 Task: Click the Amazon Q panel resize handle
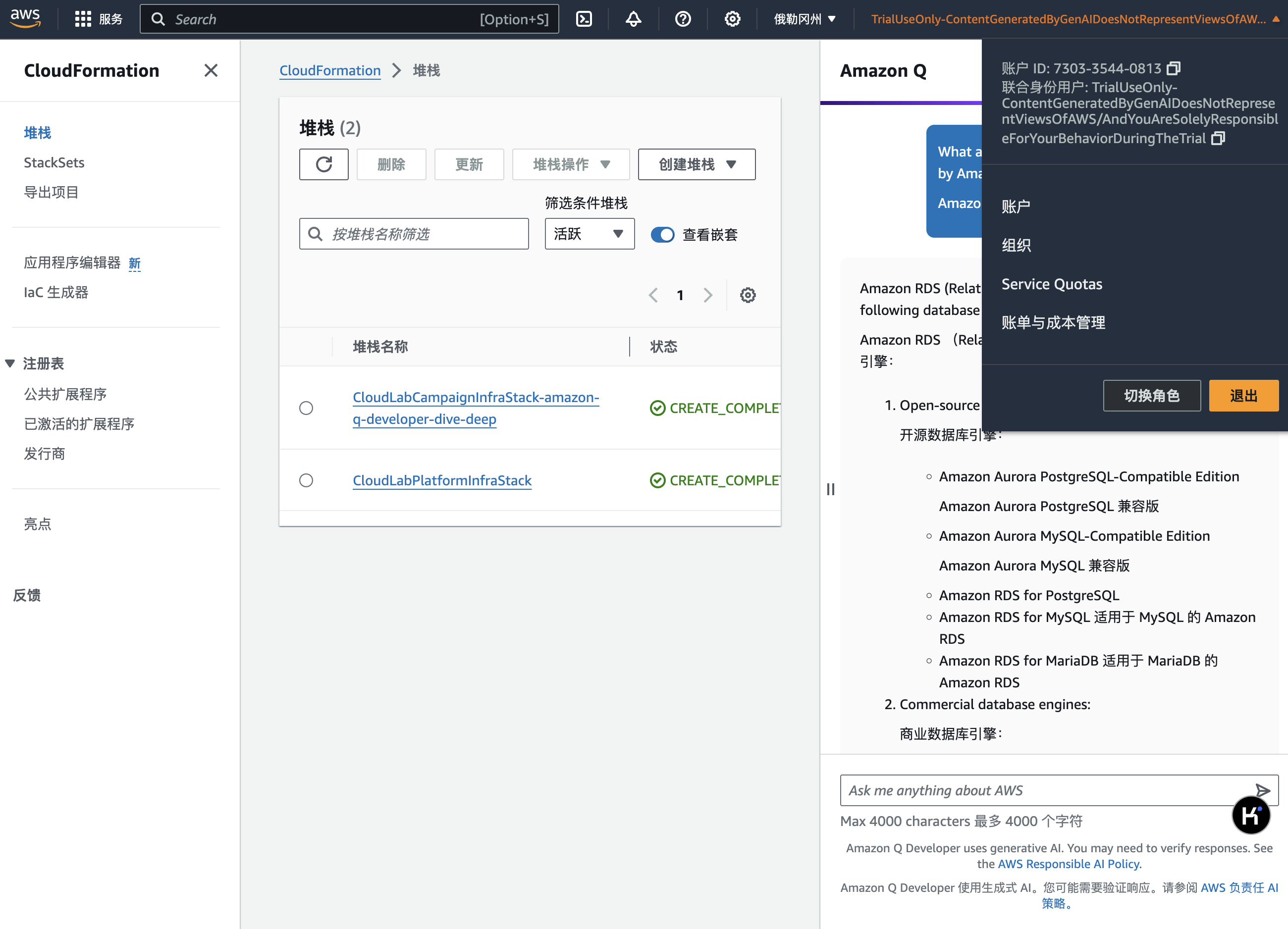(x=830, y=489)
